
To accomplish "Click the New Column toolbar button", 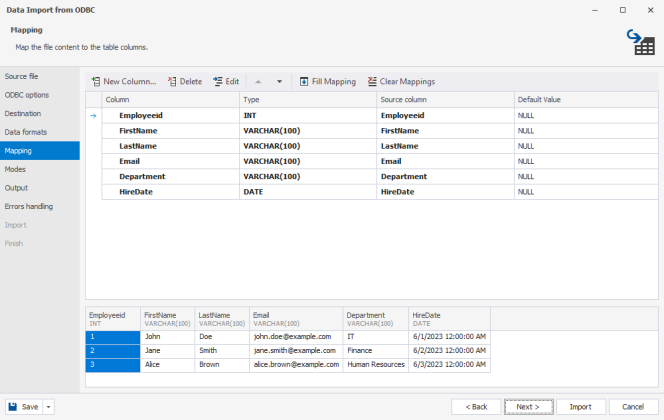I will (124, 81).
